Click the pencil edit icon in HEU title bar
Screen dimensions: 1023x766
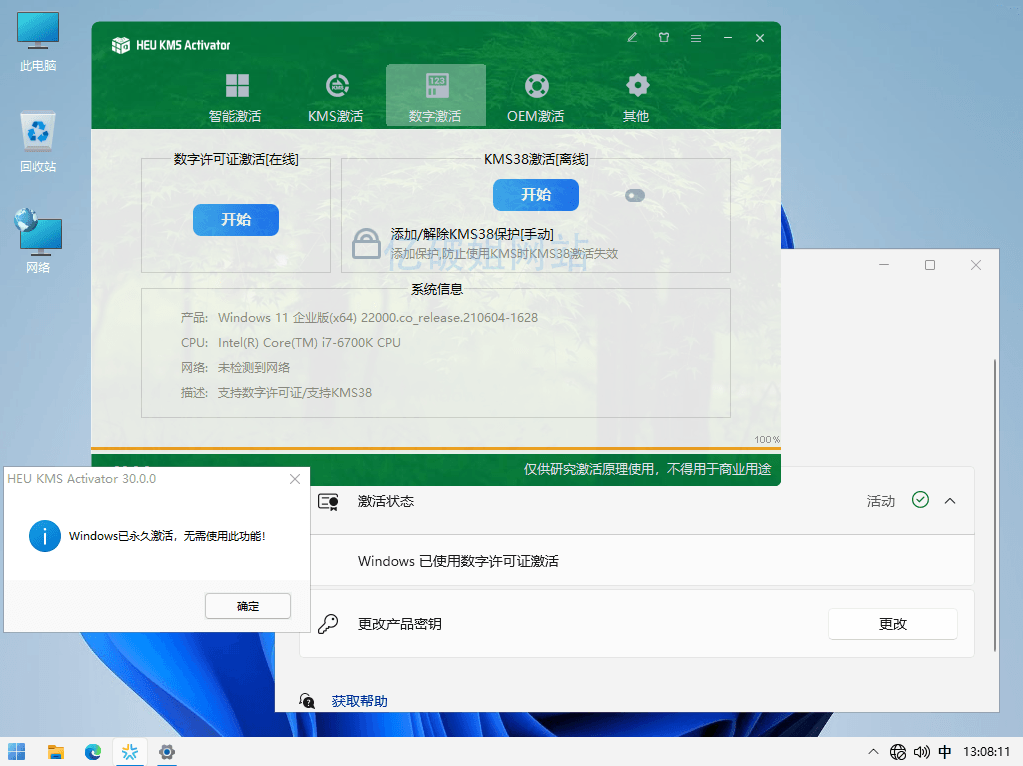point(632,38)
